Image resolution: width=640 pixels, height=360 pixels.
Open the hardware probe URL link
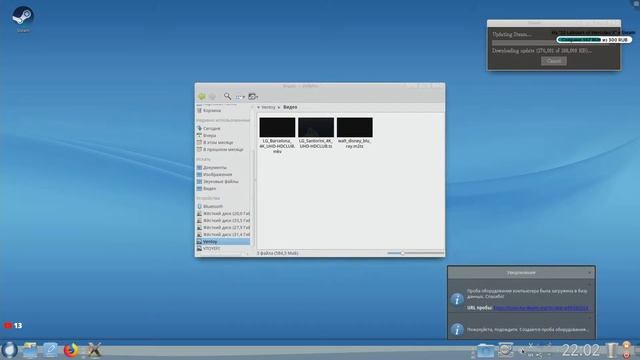click(541, 308)
